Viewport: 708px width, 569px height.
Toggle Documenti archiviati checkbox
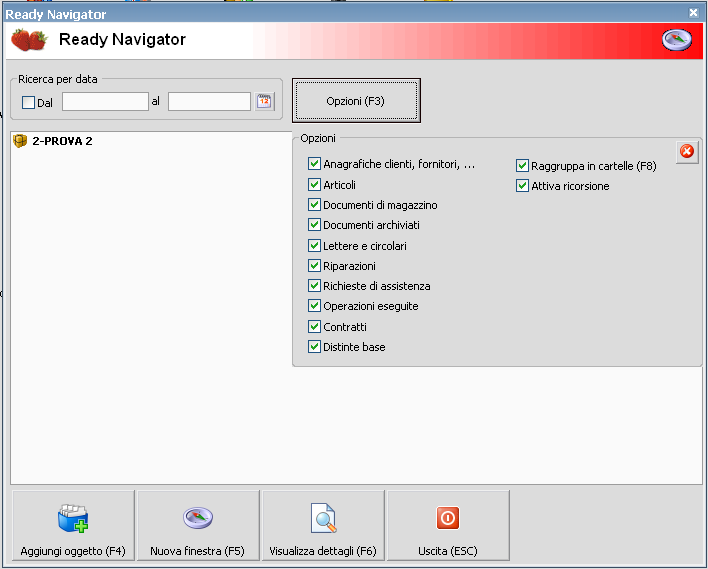(314, 224)
